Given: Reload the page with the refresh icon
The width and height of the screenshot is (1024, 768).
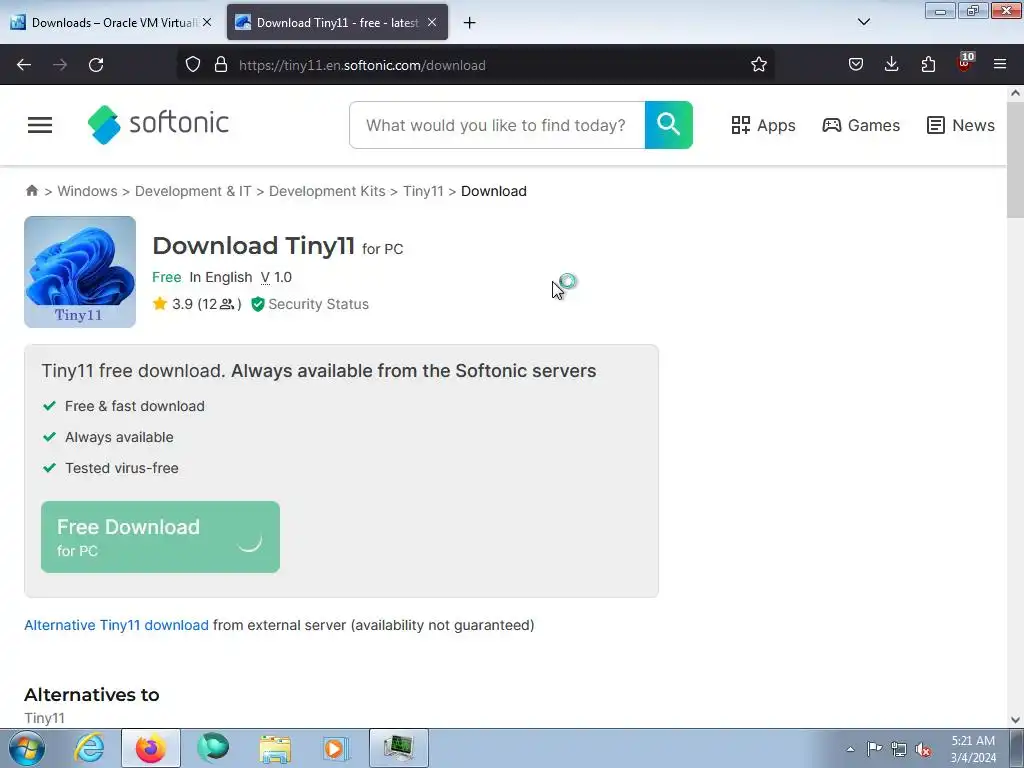Looking at the screenshot, I should [96, 65].
